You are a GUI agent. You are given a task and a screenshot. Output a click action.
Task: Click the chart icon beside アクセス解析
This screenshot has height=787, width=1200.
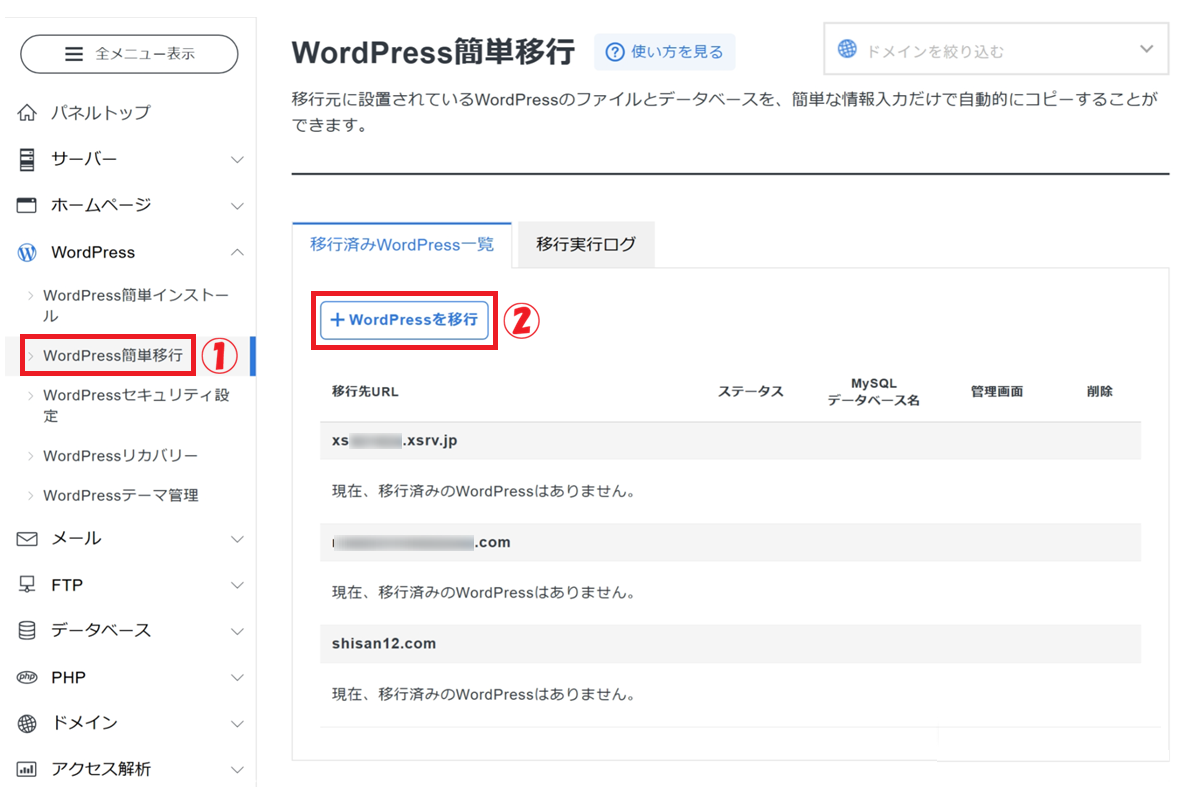point(28,769)
